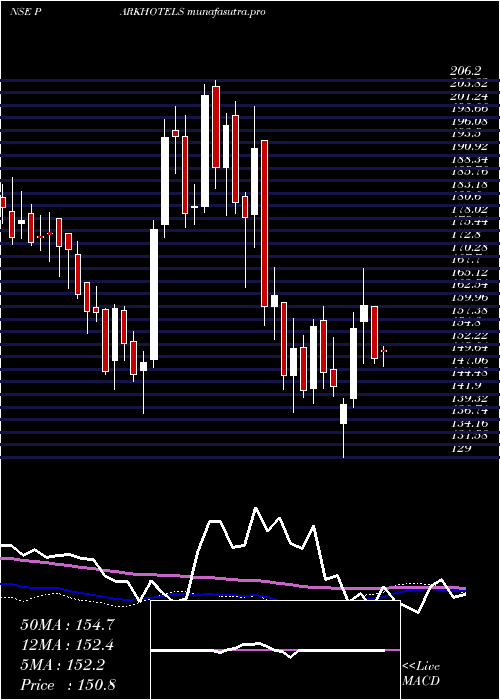Select the 196.08 price axis label
The image size is (500, 700).
[x=470, y=121]
